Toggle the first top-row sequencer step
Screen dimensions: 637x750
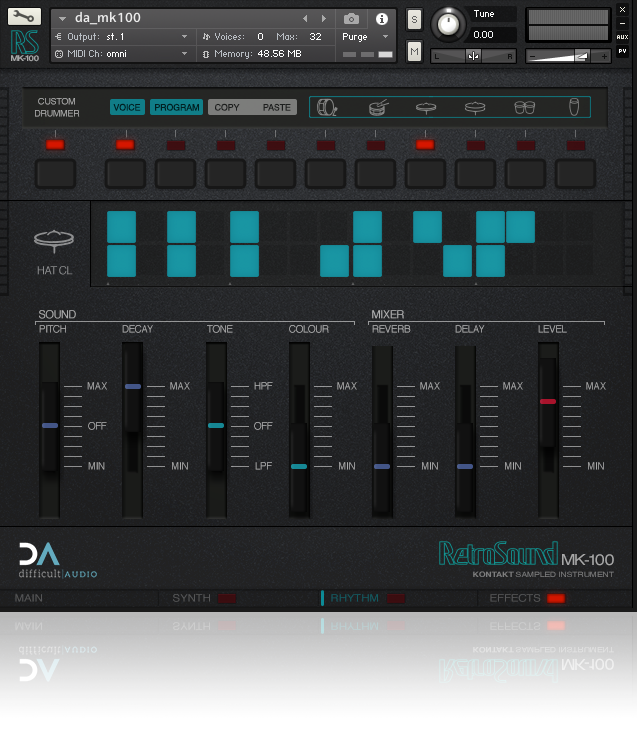[x=121, y=227]
